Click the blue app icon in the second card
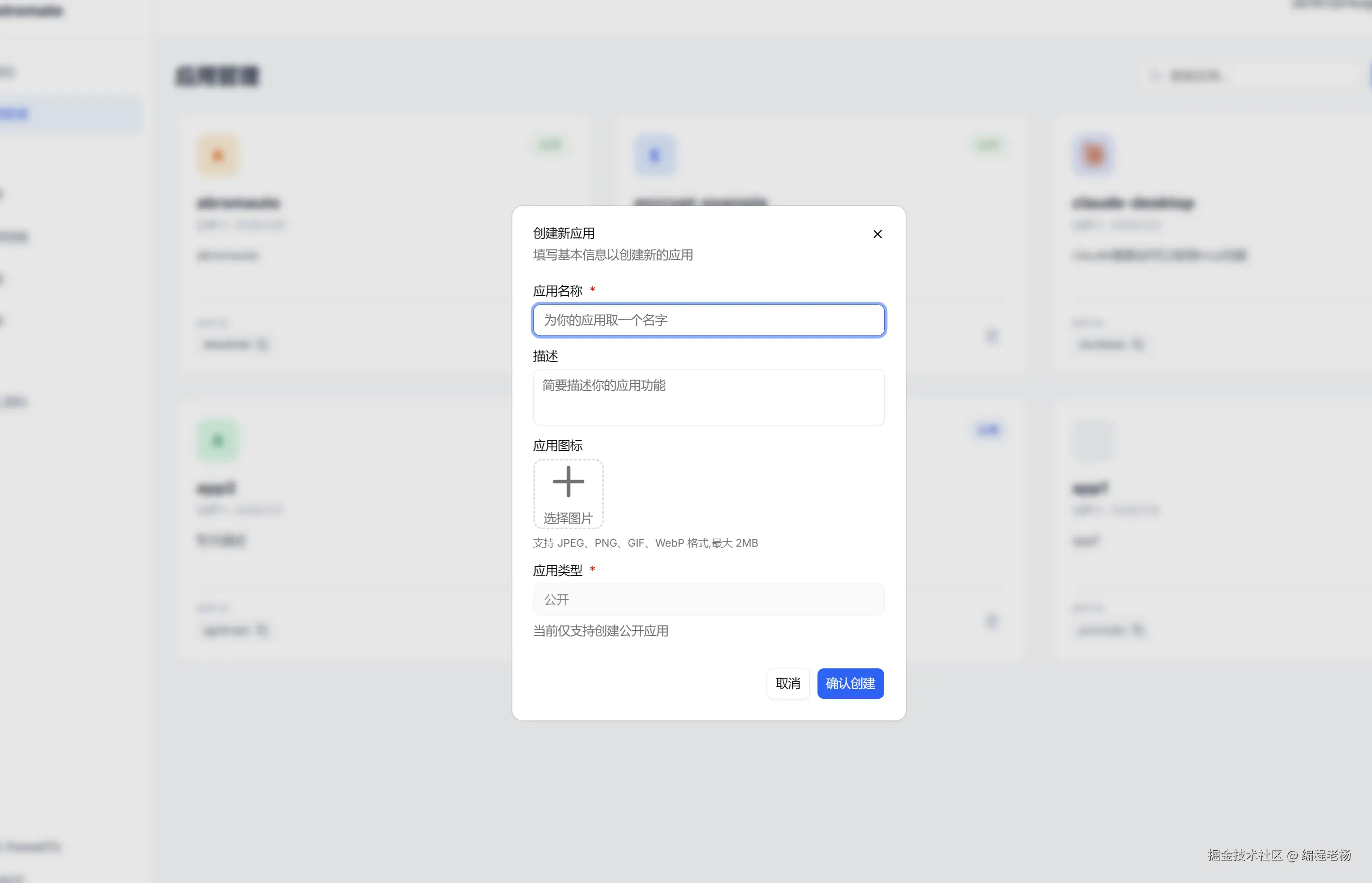 tap(655, 156)
